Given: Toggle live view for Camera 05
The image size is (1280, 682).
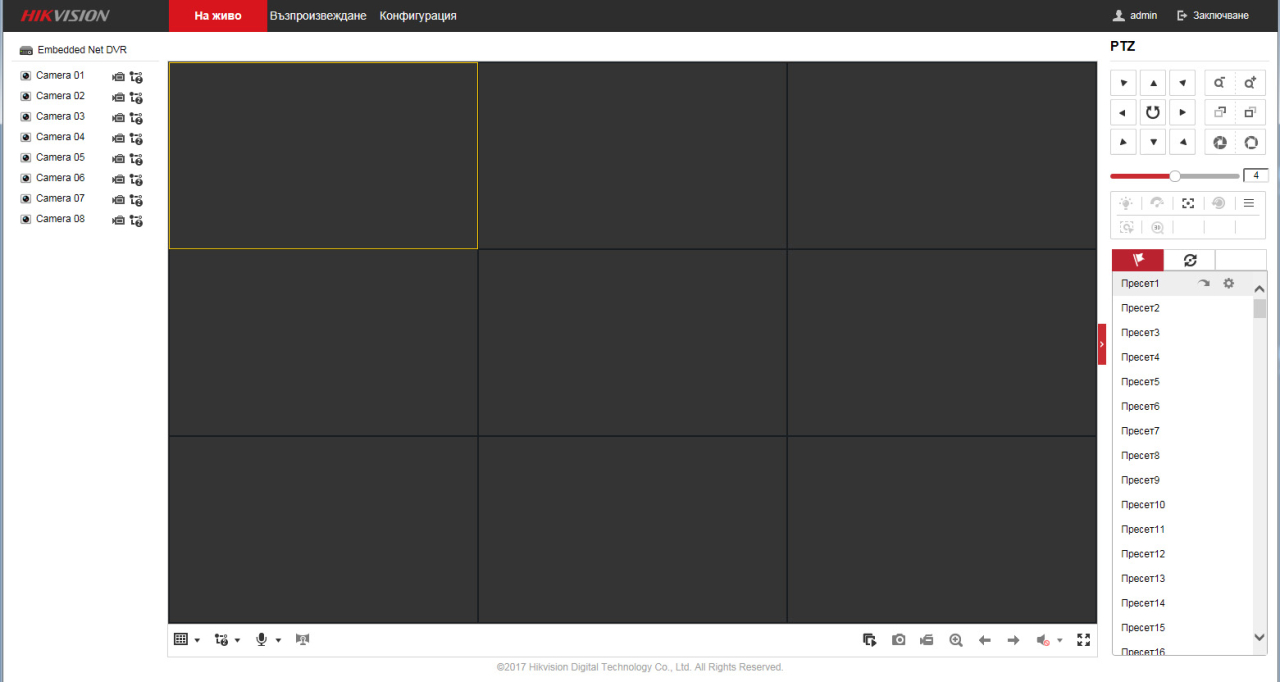Looking at the screenshot, I should (x=26, y=158).
